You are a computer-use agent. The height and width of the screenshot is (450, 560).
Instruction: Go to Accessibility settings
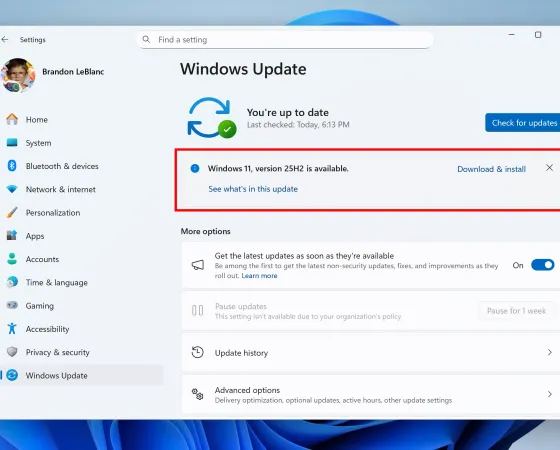(47, 329)
